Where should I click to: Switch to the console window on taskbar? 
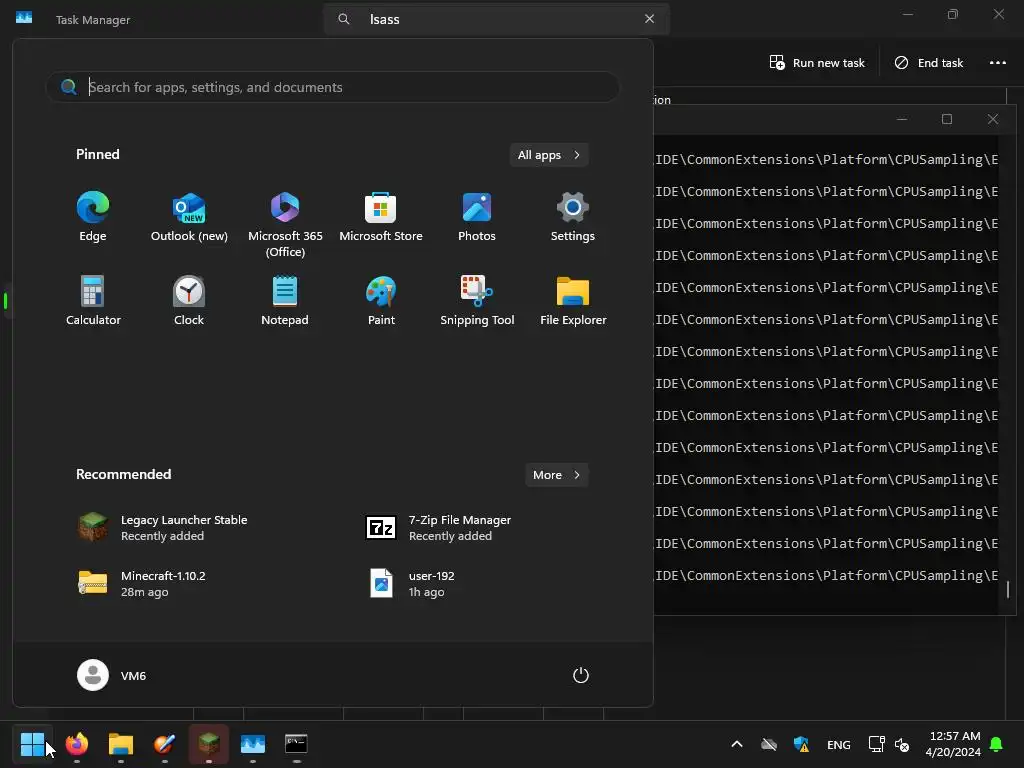tap(296, 744)
